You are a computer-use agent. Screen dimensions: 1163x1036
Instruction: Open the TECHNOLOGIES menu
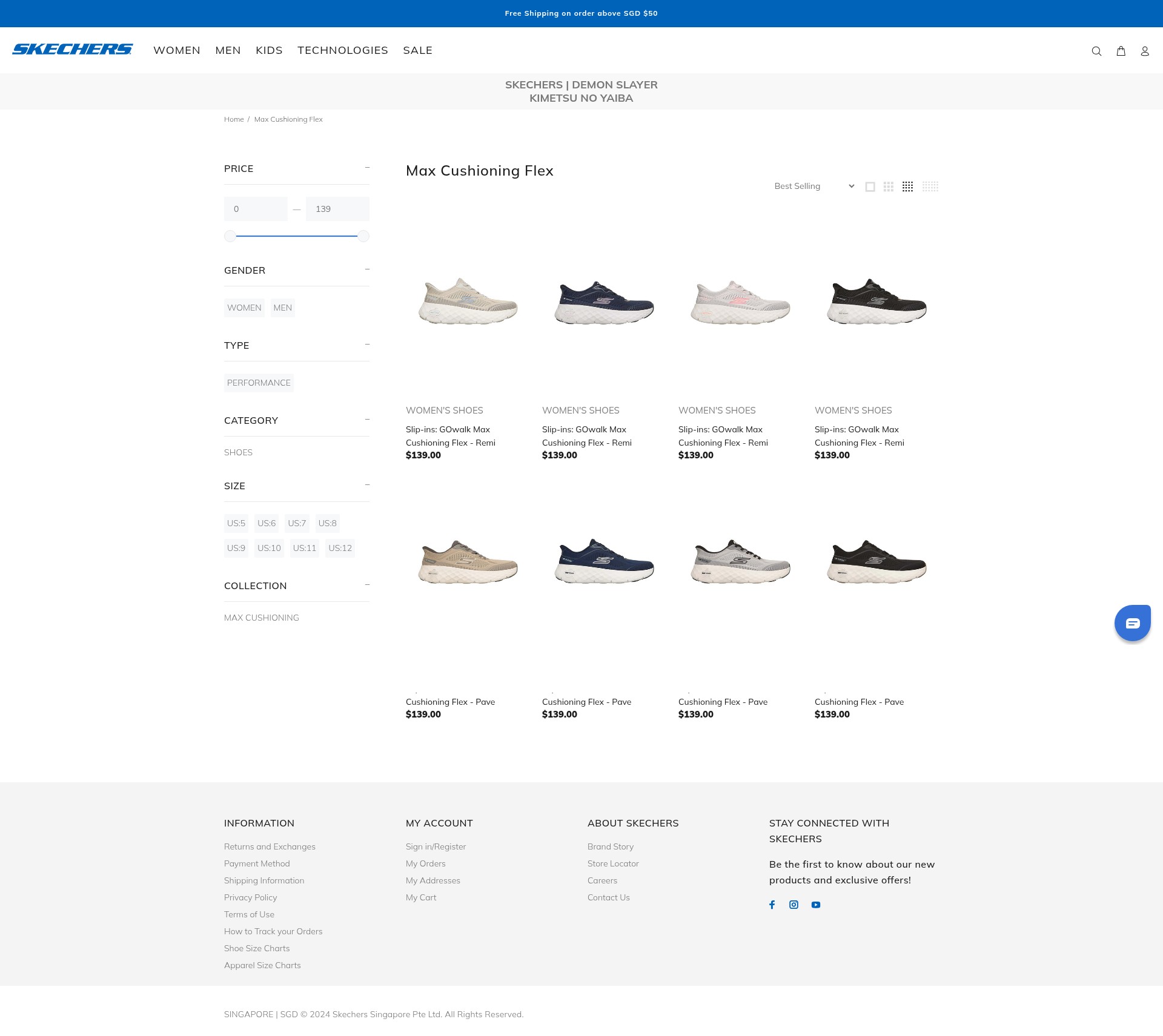[x=343, y=50]
